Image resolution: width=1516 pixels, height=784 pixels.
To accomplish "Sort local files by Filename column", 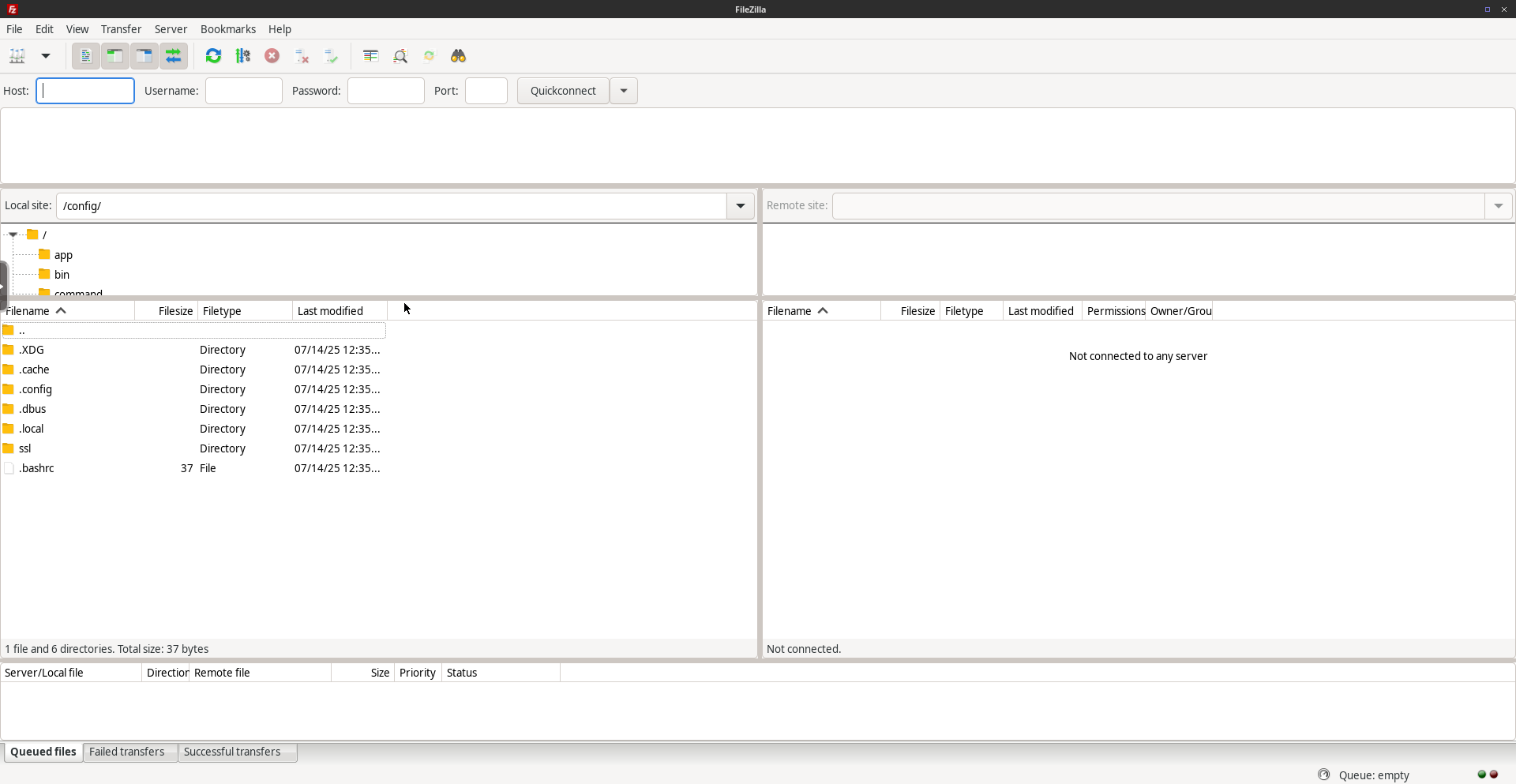I will (68, 311).
